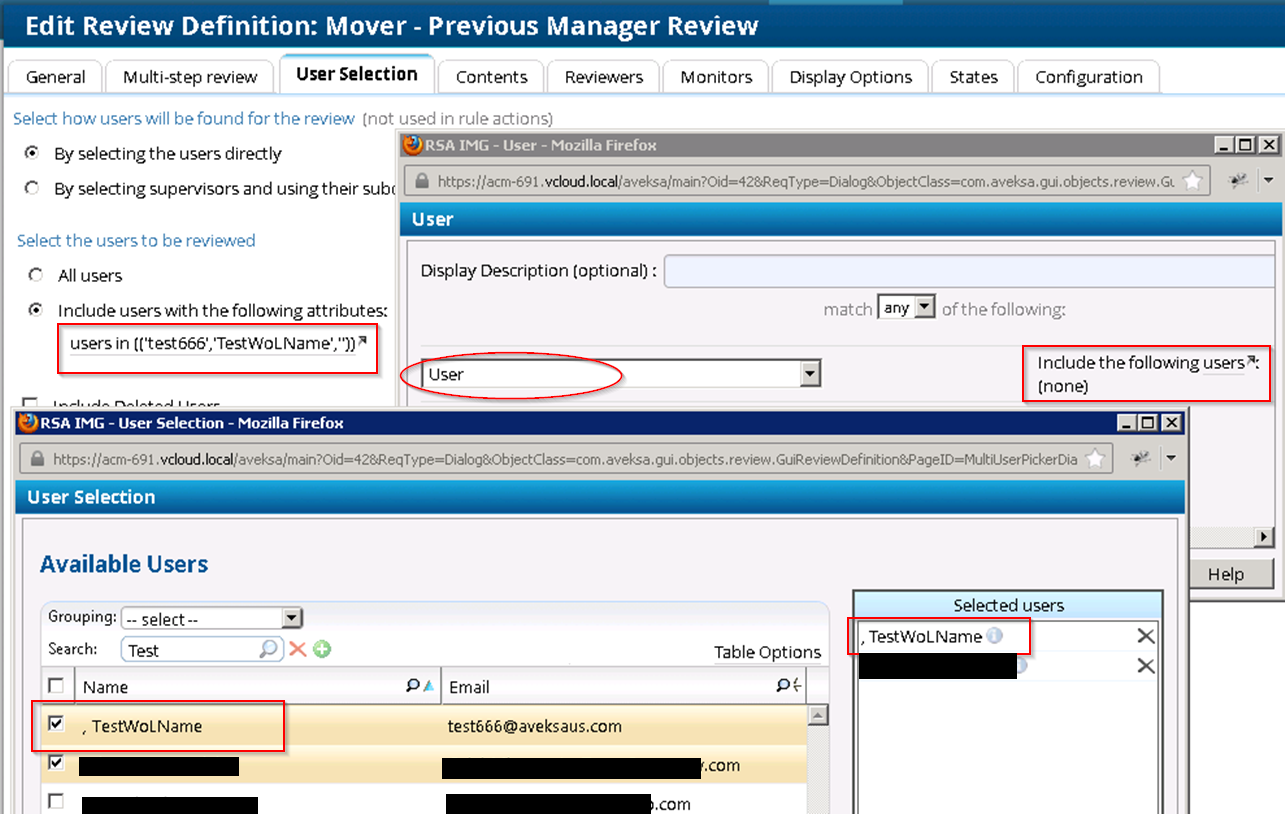Open the Table Options link
The width and height of the screenshot is (1285, 814).
pyautogui.click(x=767, y=652)
